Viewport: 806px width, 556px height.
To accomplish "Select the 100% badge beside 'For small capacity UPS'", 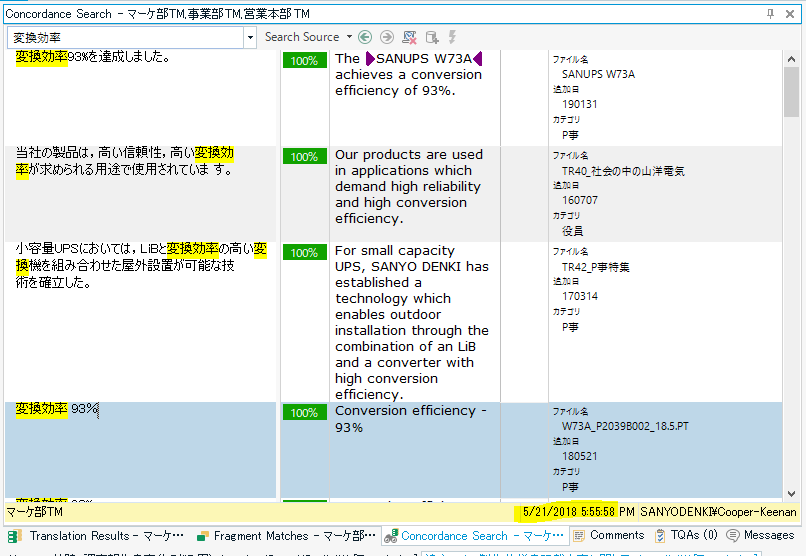I will pyautogui.click(x=304, y=253).
